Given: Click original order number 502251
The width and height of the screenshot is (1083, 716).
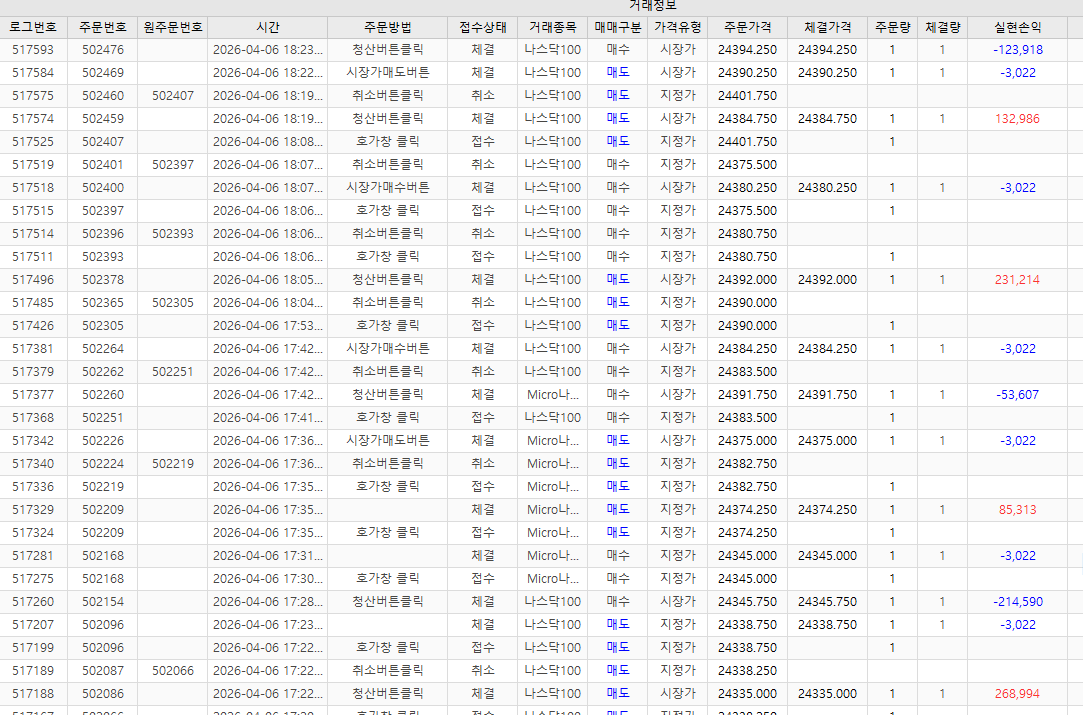Looking at the screenshot, I should pos(173,371).
